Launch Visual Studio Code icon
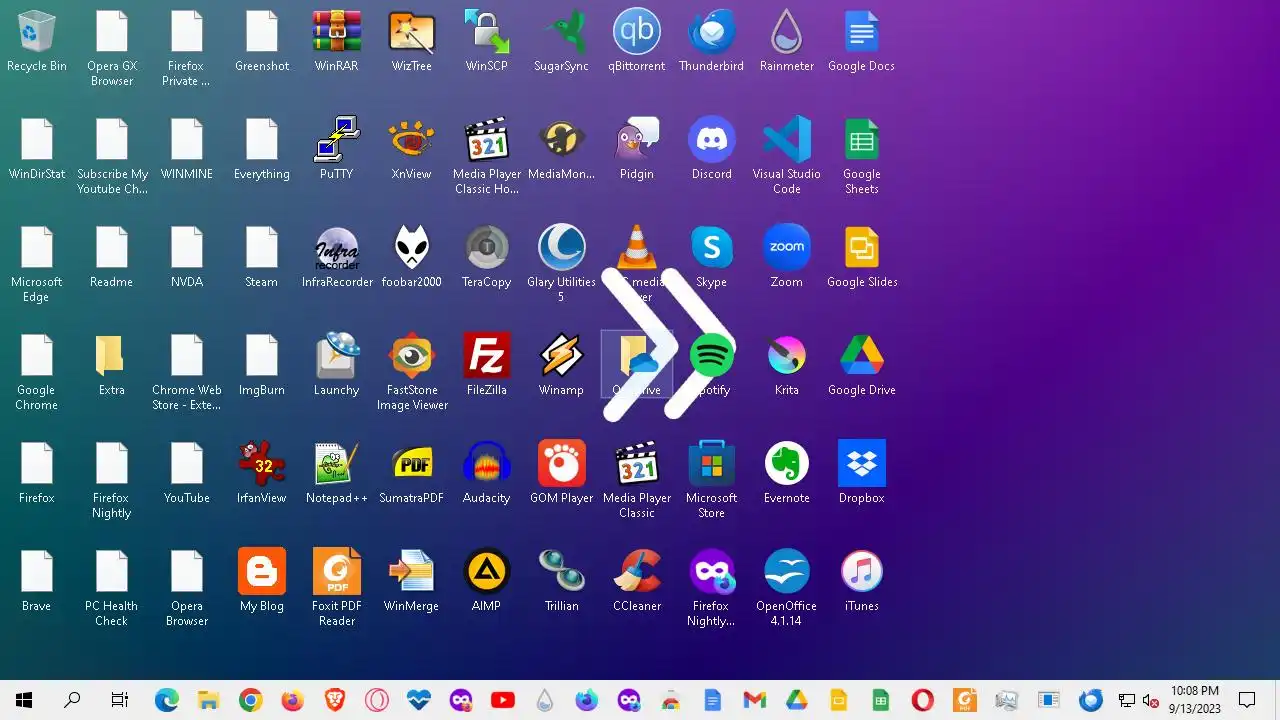1280x720 pixels. pos(787,156)
